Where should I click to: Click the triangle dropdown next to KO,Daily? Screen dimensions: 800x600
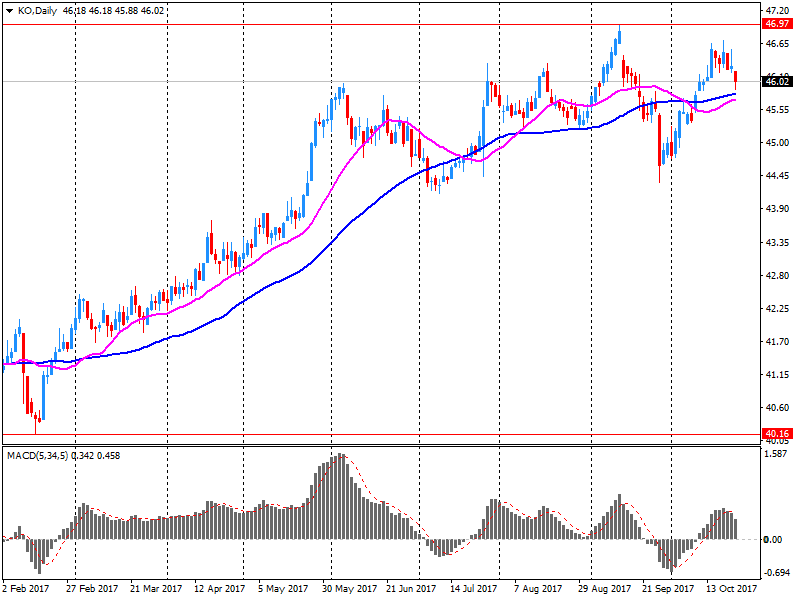point(9,11)
